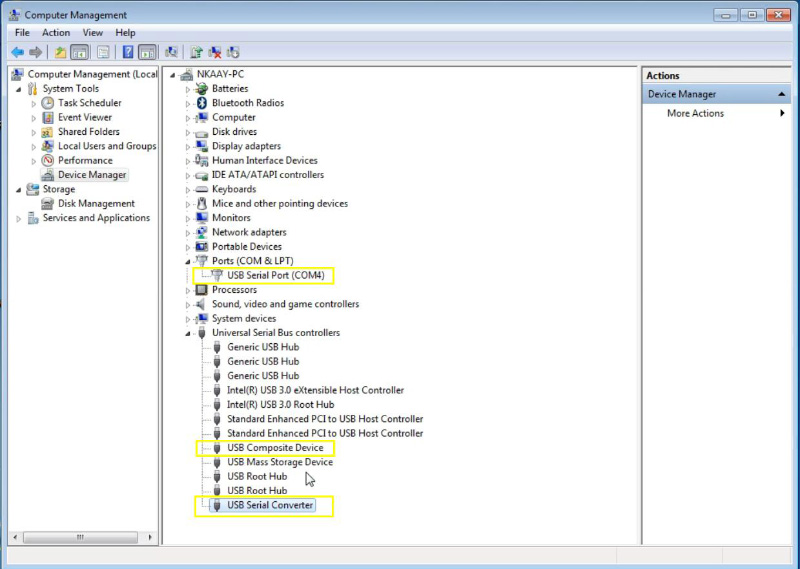Select USB Serial Port (COM4) device
Screen dimensions: 800x569
pos(273,276)
